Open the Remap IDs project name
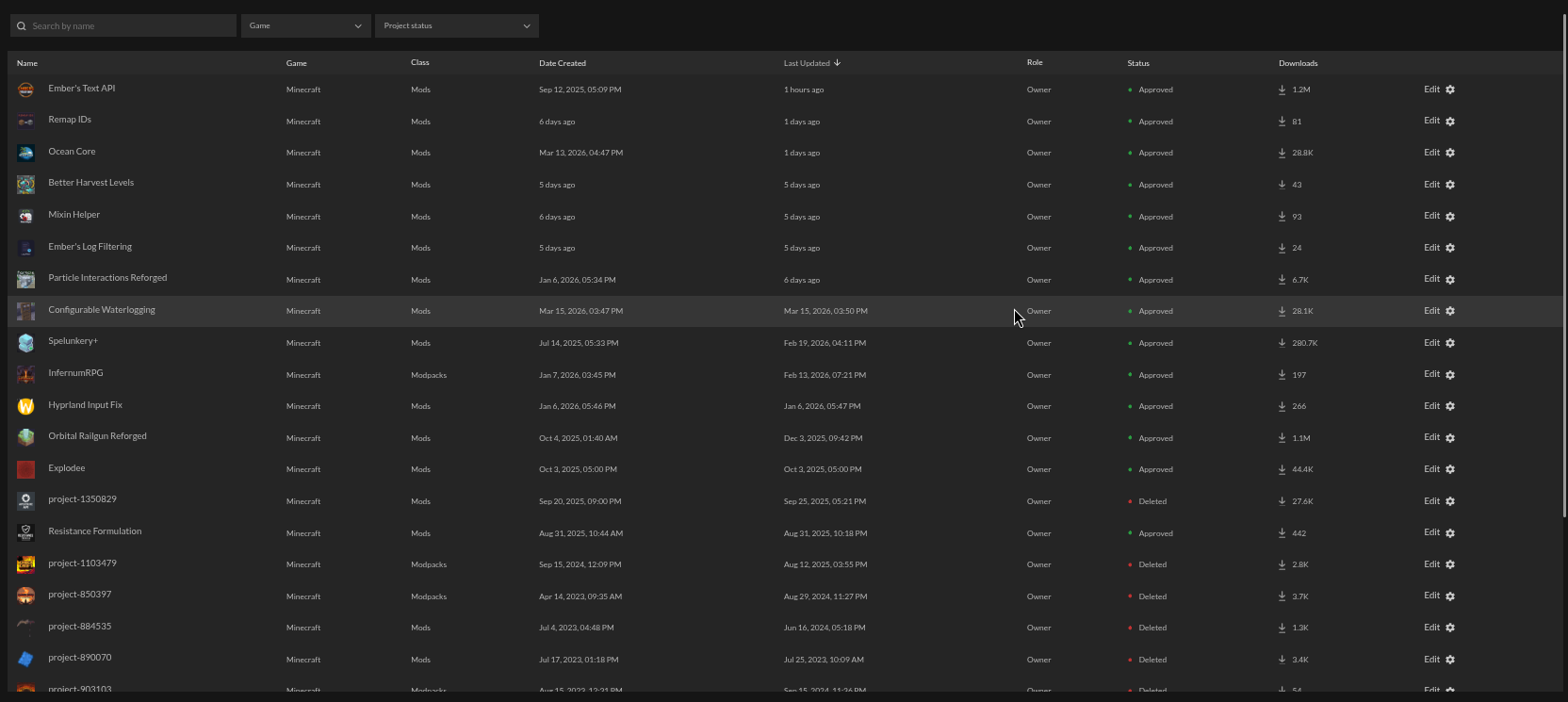Screen dimensions: 1568x702 click(70, 120)
